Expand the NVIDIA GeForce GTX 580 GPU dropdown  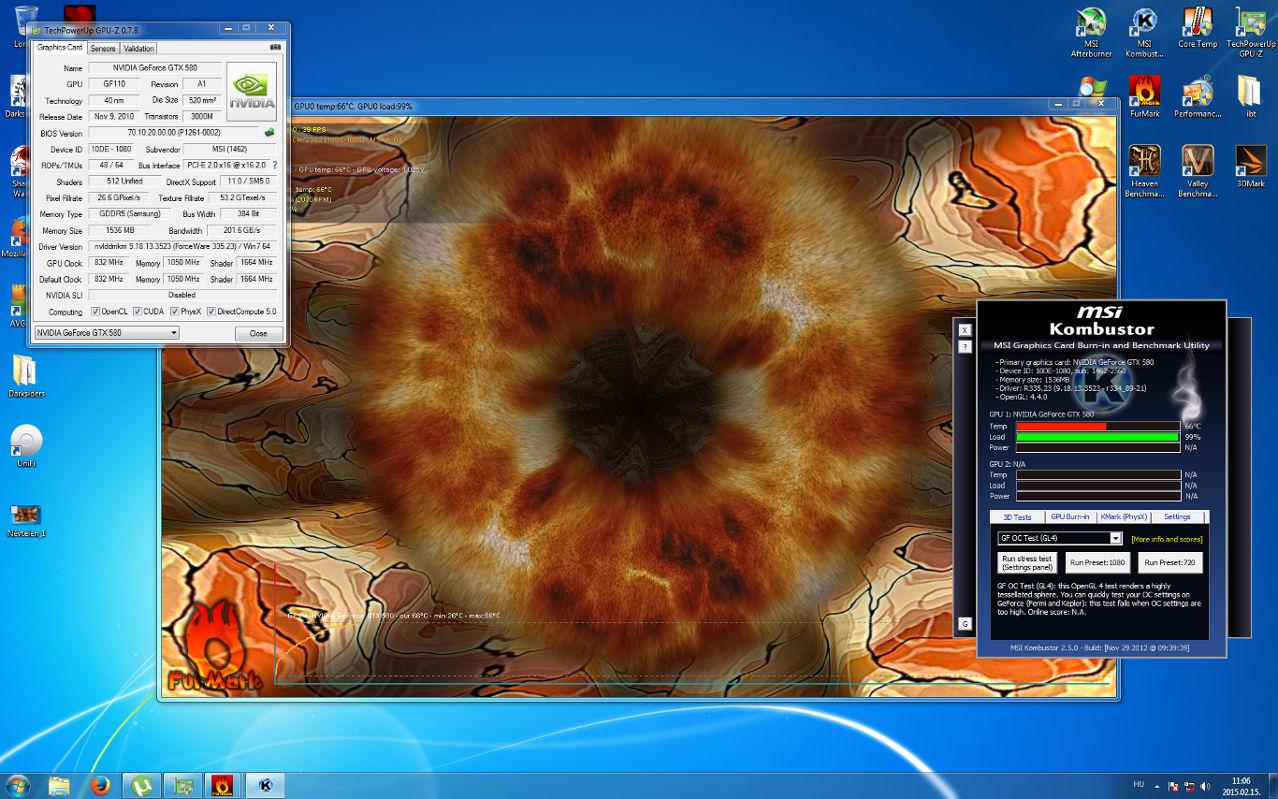point(107,333)
